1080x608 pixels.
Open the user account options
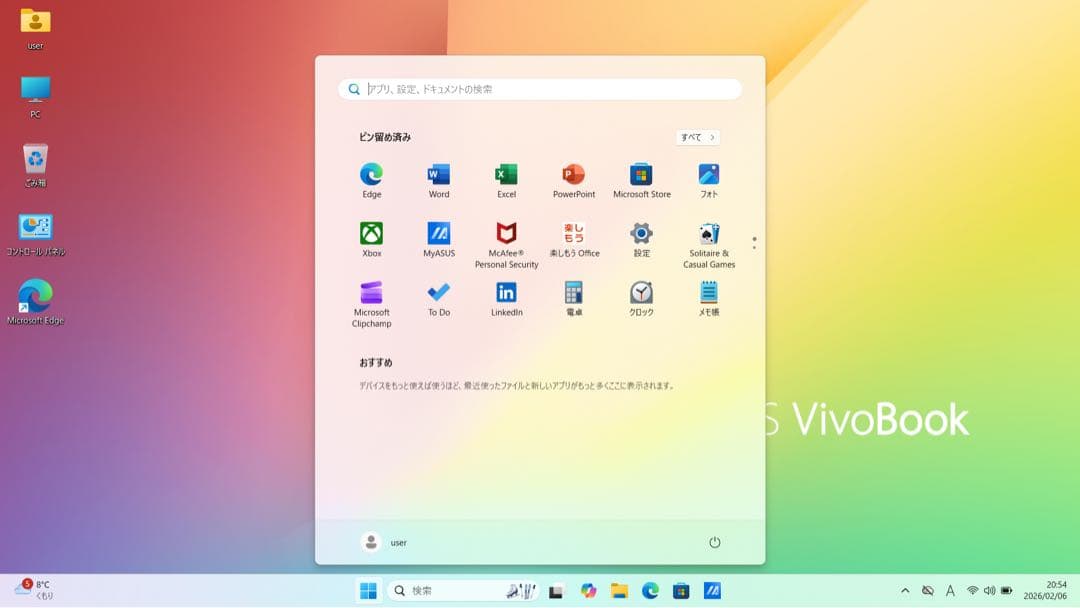(385, 542)
